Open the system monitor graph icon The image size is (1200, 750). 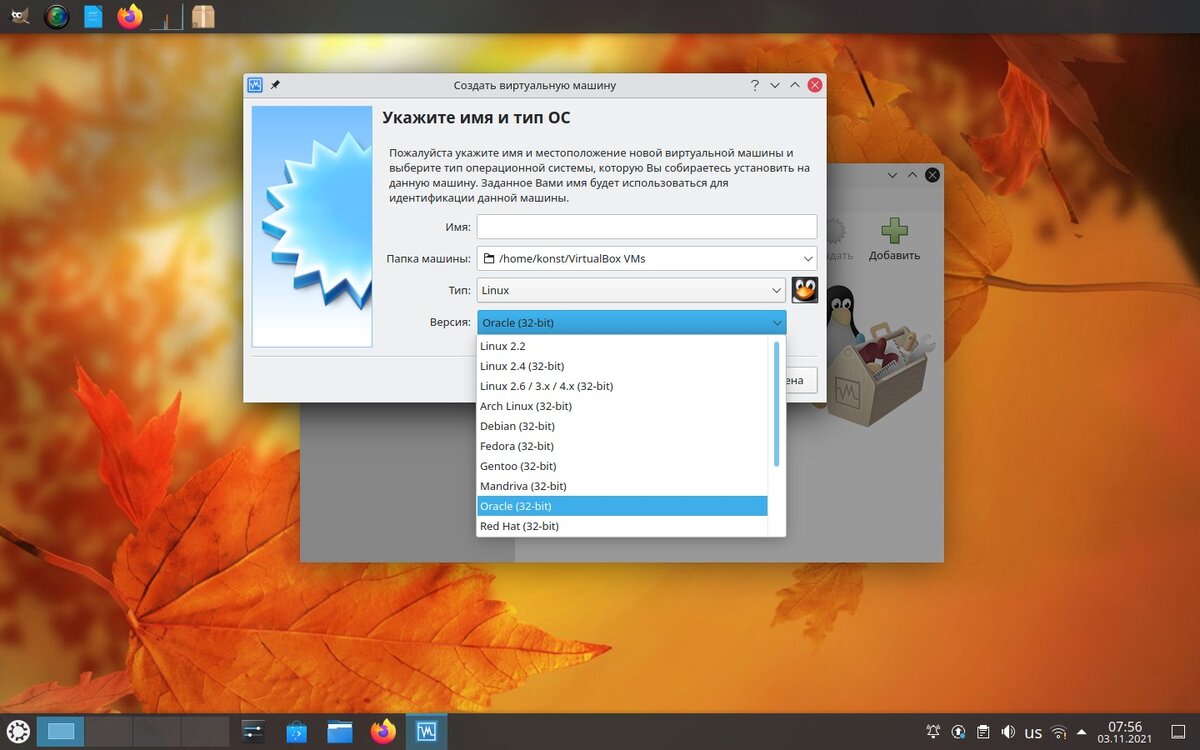[x=167, y=16]
